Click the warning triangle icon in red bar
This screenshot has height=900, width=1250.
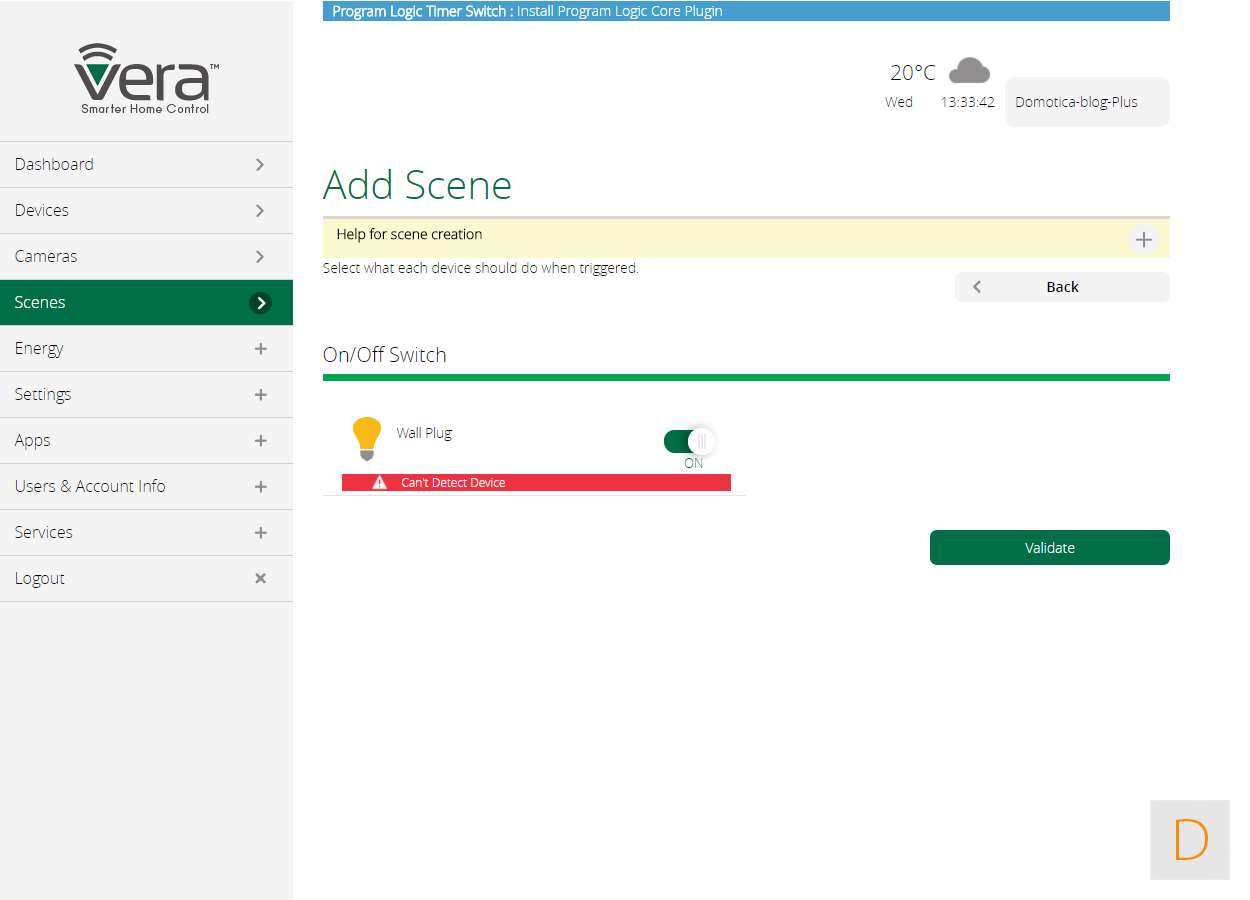pos(379,483)
